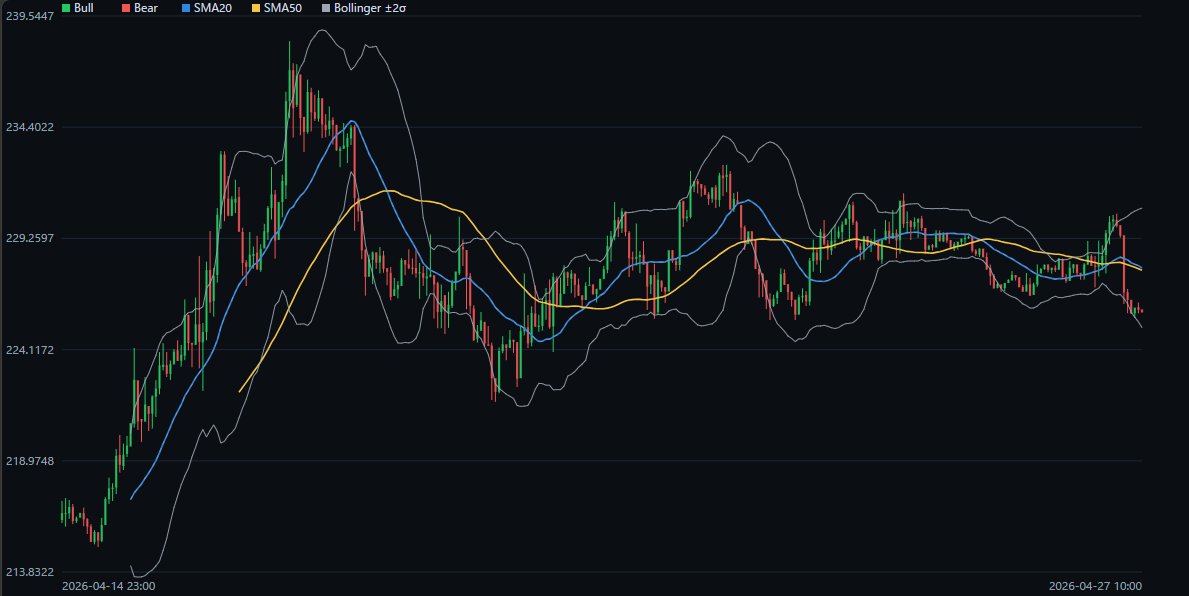Image resolution: width=1189 pixels, height=596 pixels.
Task: Click the 2026-04-27 10:00 end date label
Action: pos(1095,586)
